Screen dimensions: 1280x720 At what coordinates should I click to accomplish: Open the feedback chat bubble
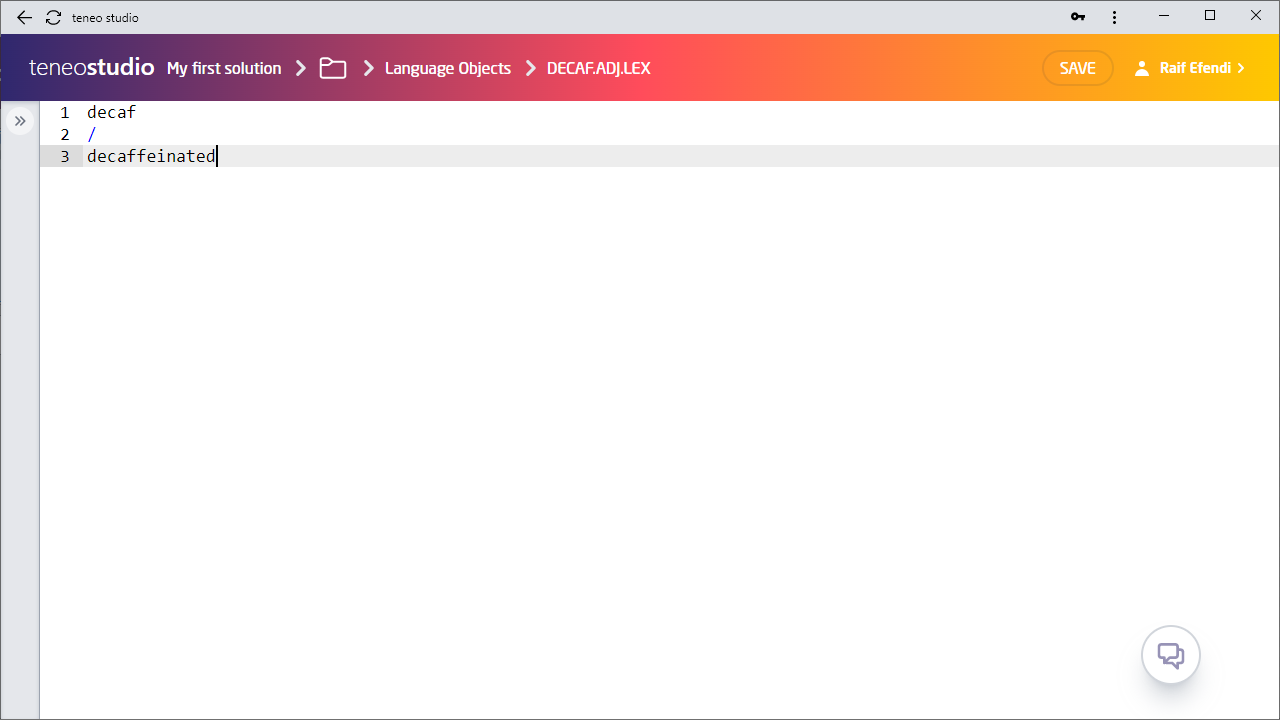click(x=1170, y=654)
